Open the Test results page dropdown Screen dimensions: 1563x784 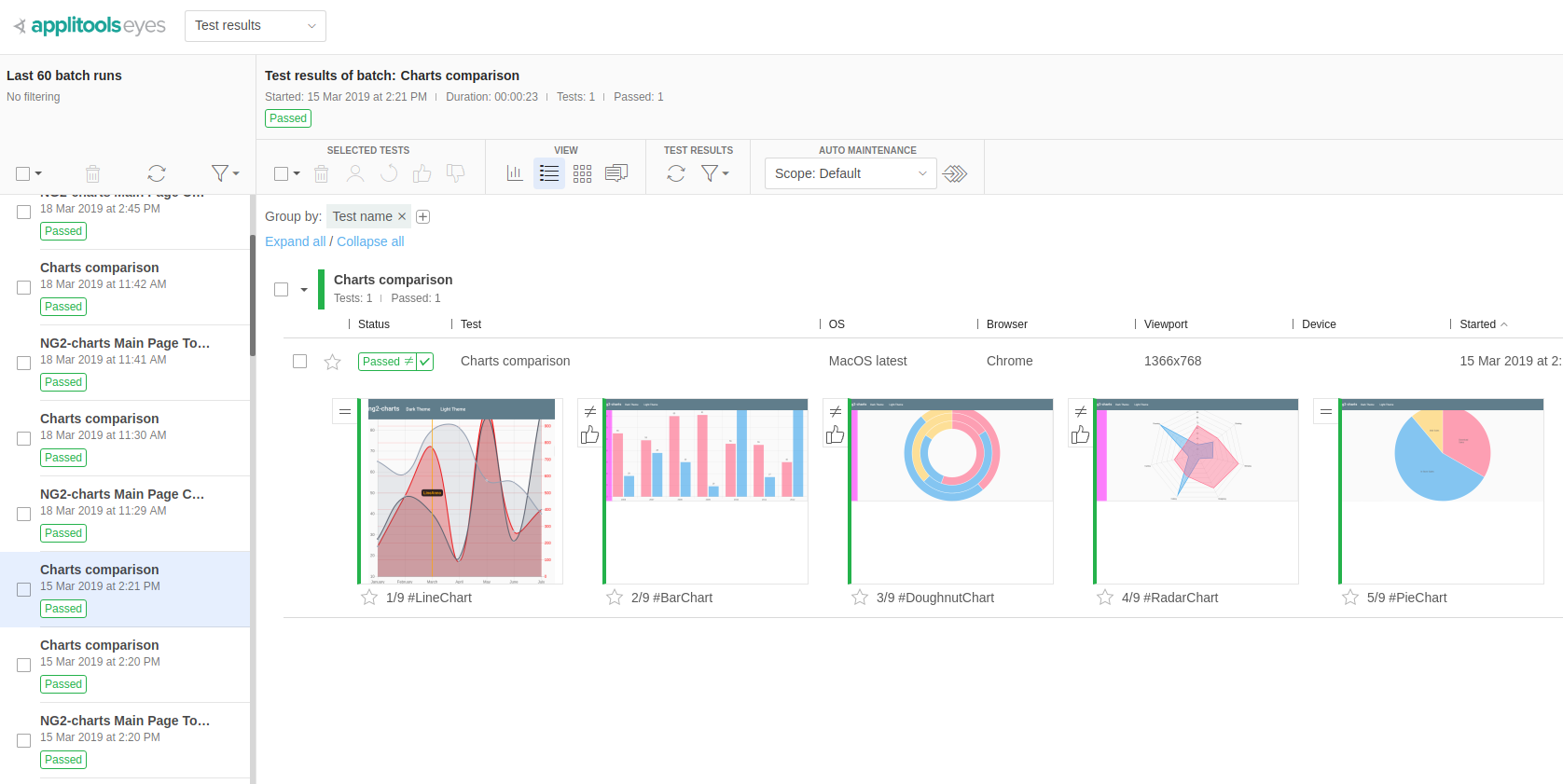(x=255, y=26)
